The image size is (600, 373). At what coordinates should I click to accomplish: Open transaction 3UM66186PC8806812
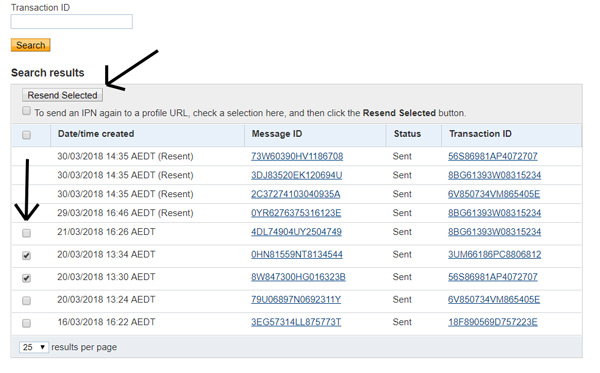494,254
